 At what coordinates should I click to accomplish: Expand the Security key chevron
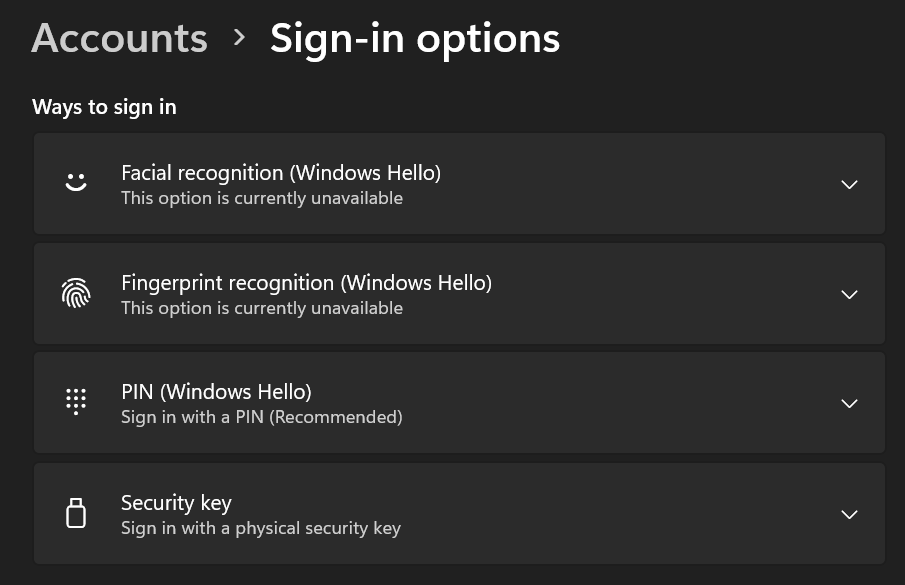[x=849, y=514]
